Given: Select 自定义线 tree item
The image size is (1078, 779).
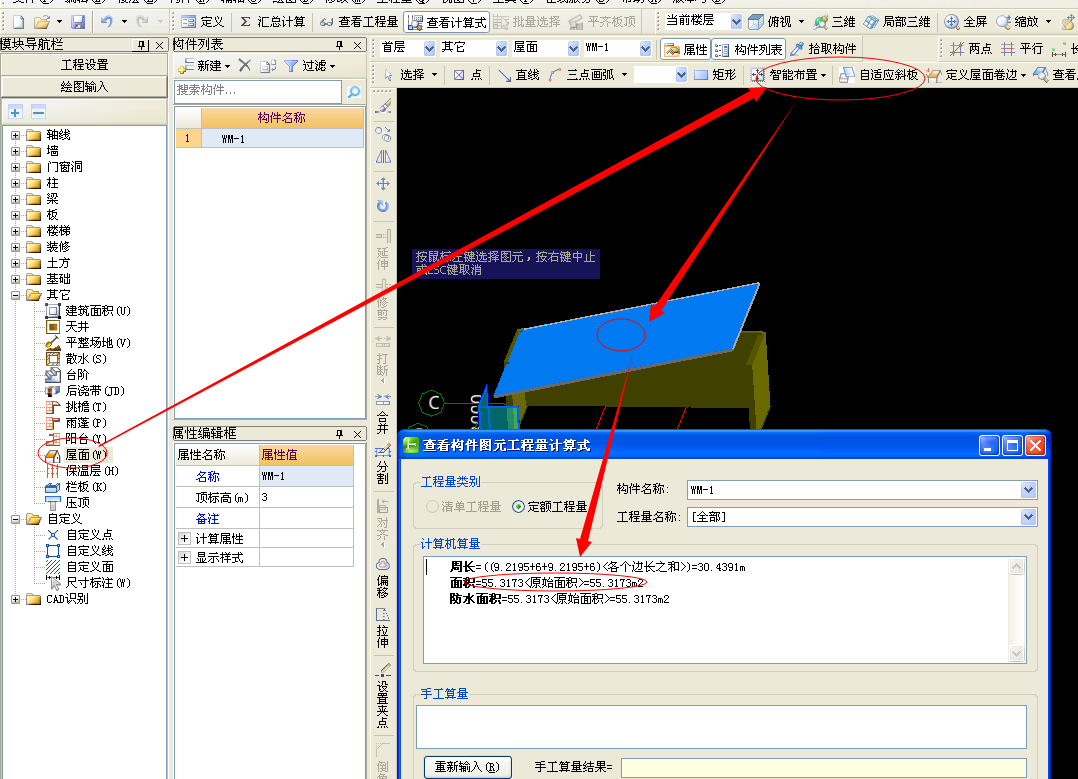Looking at the screenshot, I should 80,551.
